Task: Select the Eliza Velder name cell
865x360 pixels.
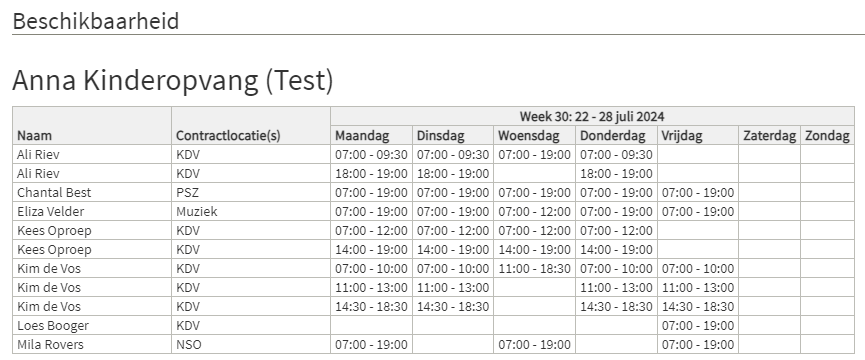Action: [x=92, y=212]
